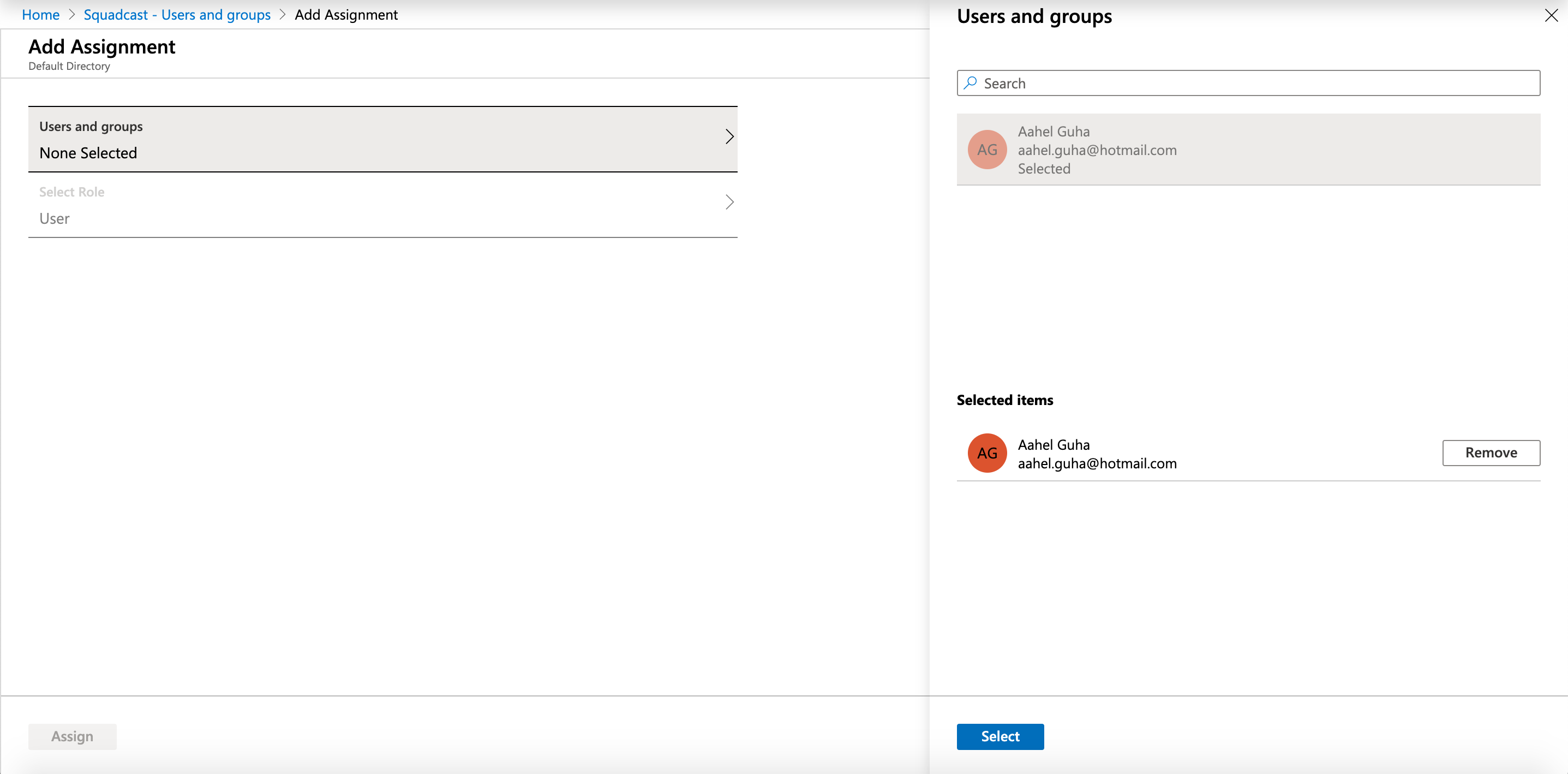Screen dimensions: 1568x774
Task: Click aahel.guha@hotmail.com in Selected items
Action: [x=1097, y=463]
